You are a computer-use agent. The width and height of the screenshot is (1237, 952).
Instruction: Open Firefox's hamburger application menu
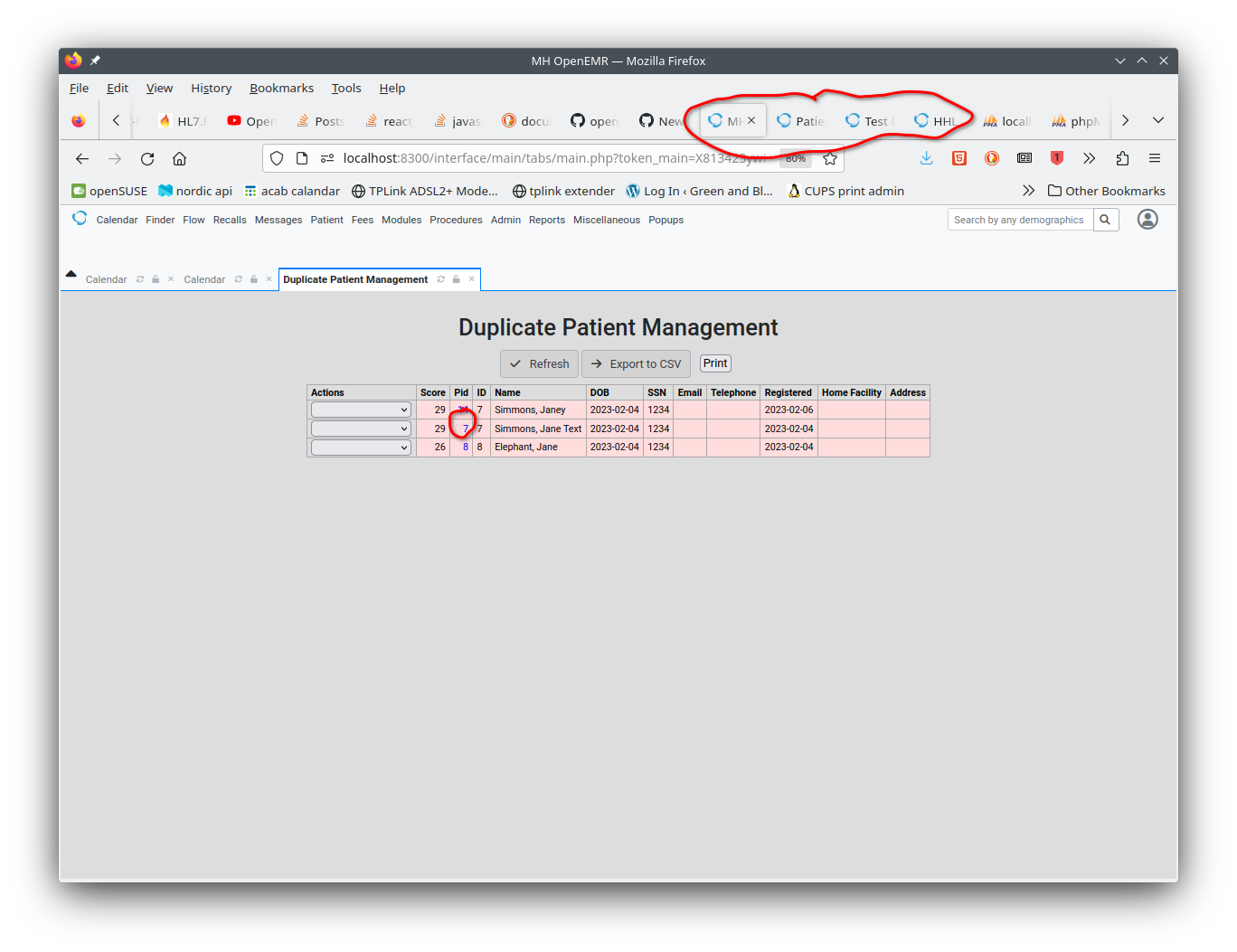pyautogui.click(x=1155, y=158)
